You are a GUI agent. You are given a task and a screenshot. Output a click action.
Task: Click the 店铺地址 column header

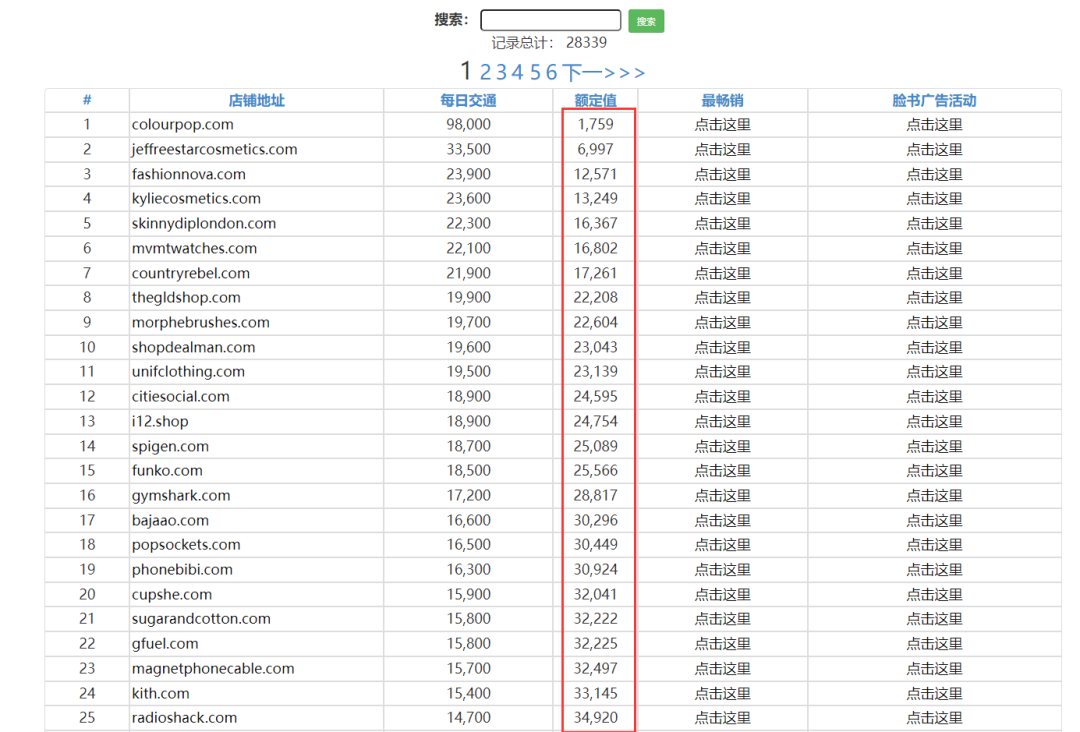tap(256, 101)
